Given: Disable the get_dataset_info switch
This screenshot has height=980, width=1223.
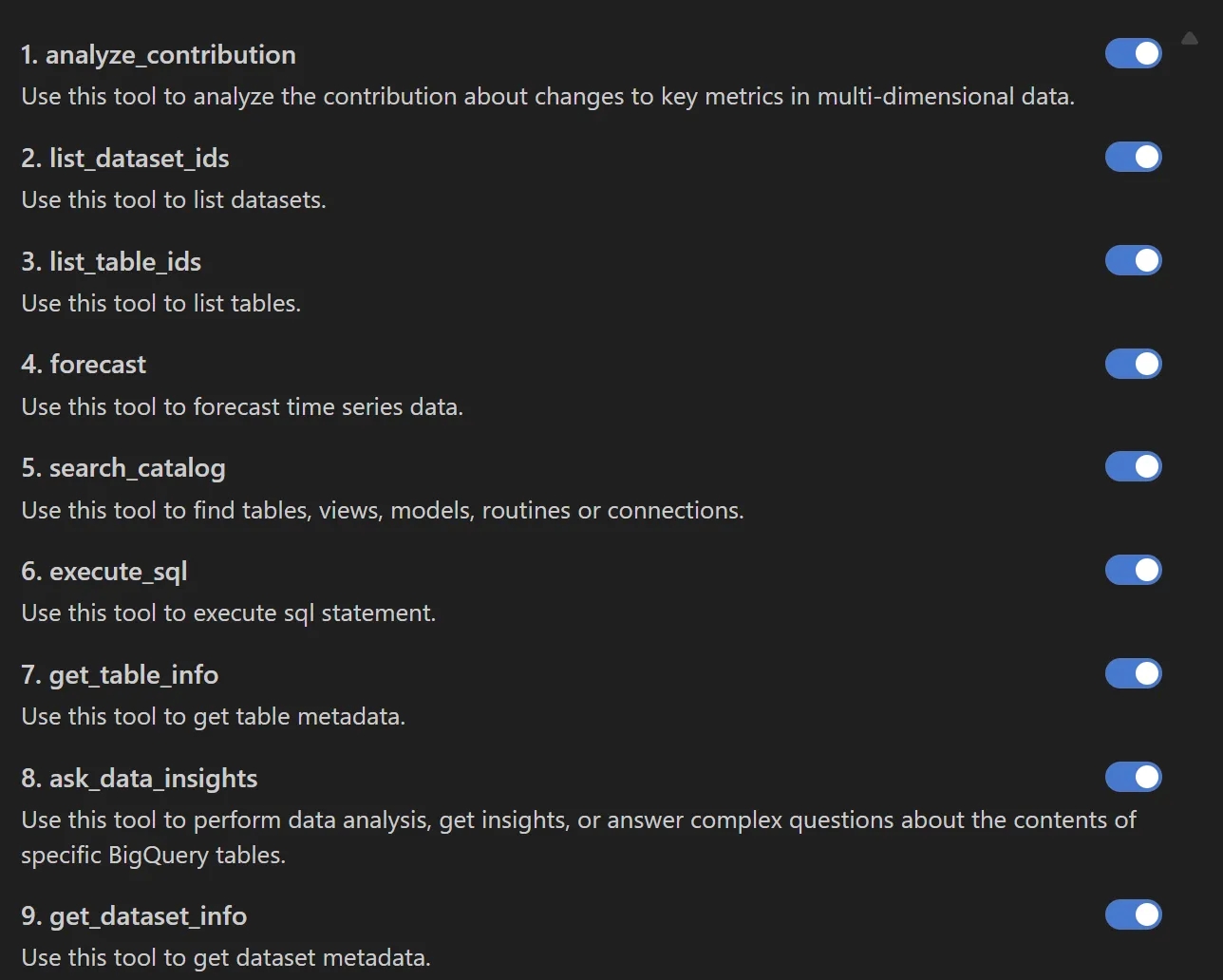Looking at the screenshot, I should pyautogui.click(x=1134, y=914).
